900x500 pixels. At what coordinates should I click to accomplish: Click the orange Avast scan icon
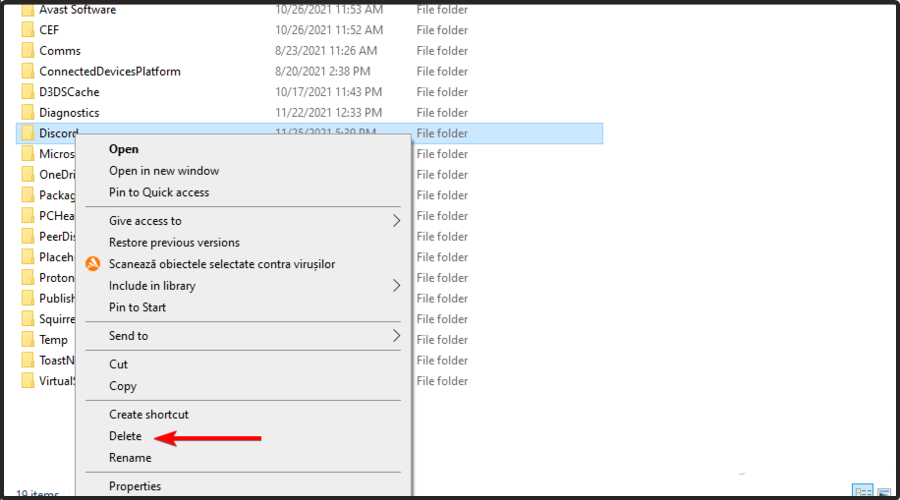pyautogui.click(x=93, y=264)
